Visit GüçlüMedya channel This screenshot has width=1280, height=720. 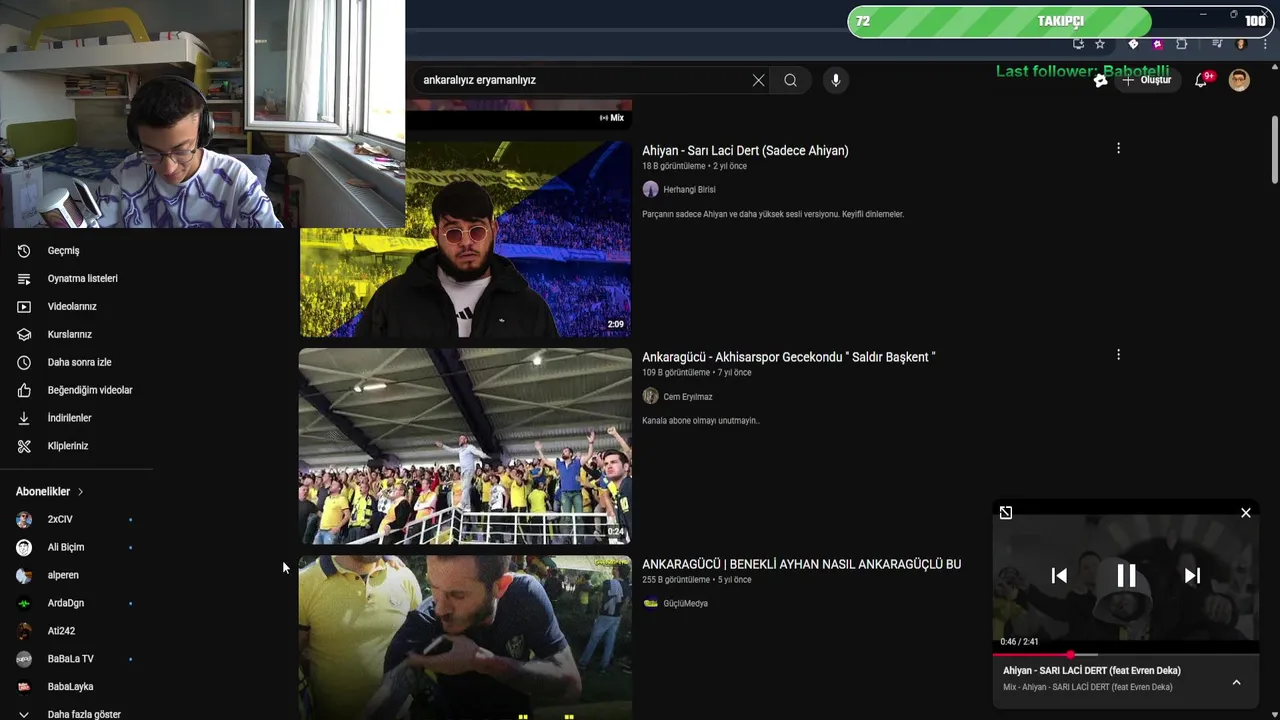tap(685, 604)
